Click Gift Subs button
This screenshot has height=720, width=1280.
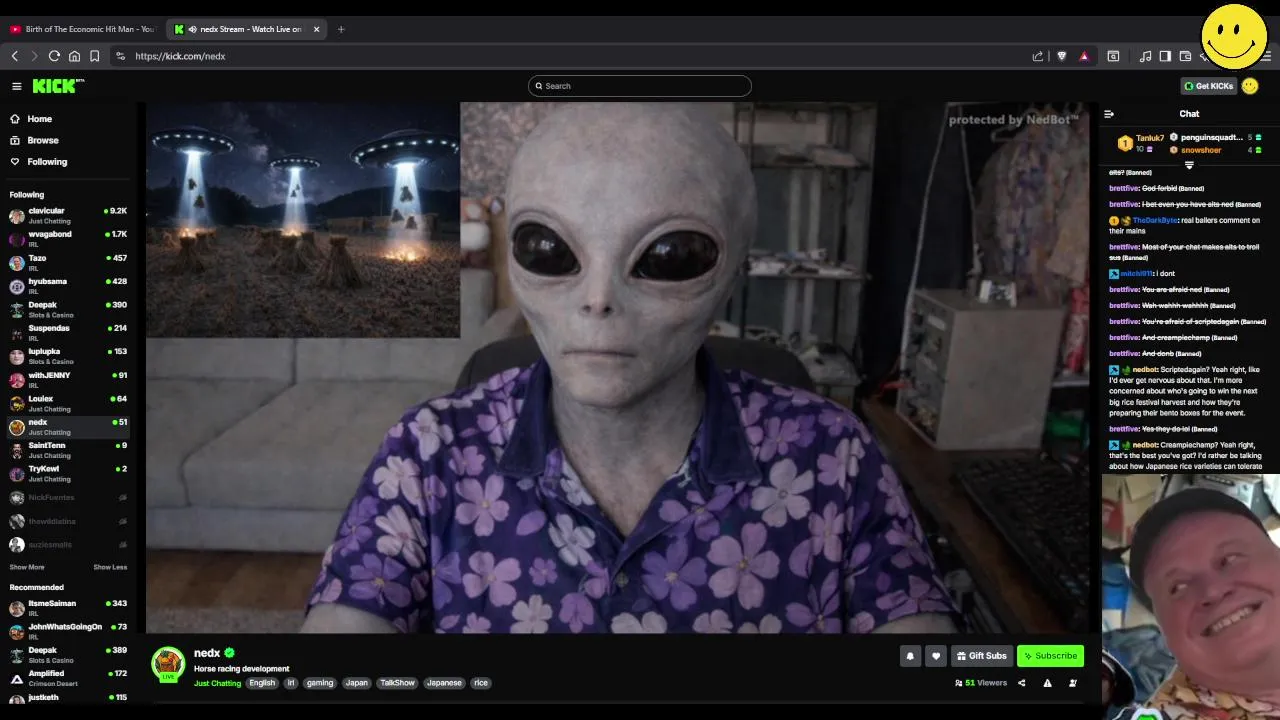point(982,656)
